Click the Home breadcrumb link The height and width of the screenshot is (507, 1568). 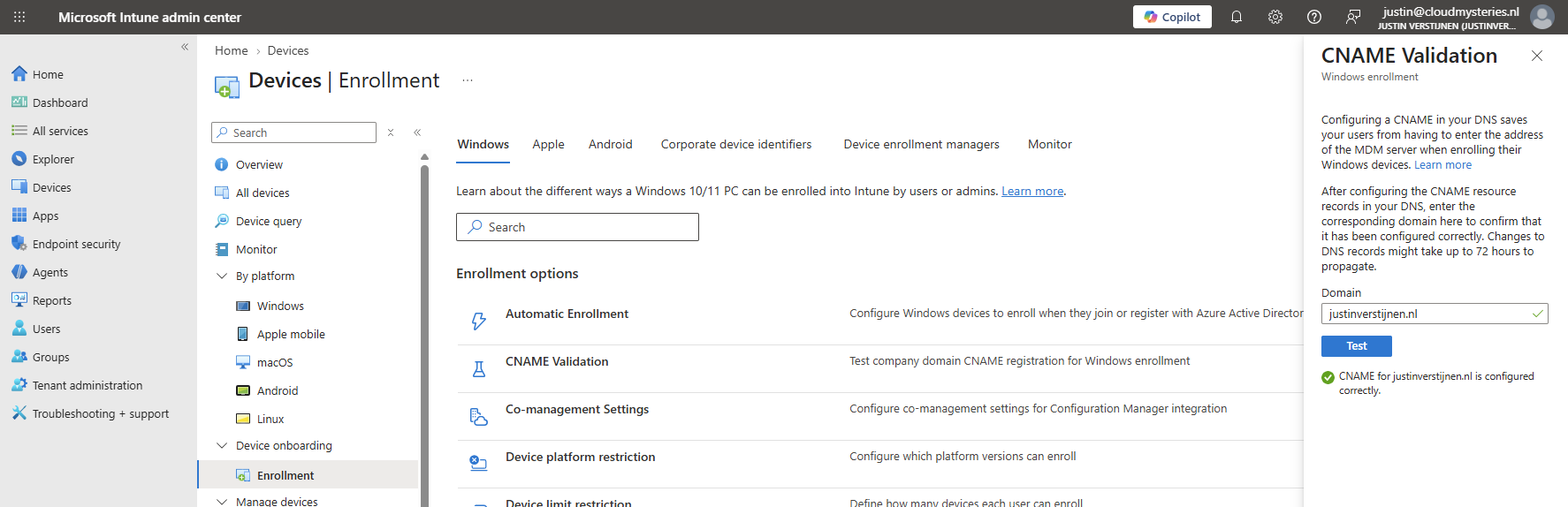point(232,50)
